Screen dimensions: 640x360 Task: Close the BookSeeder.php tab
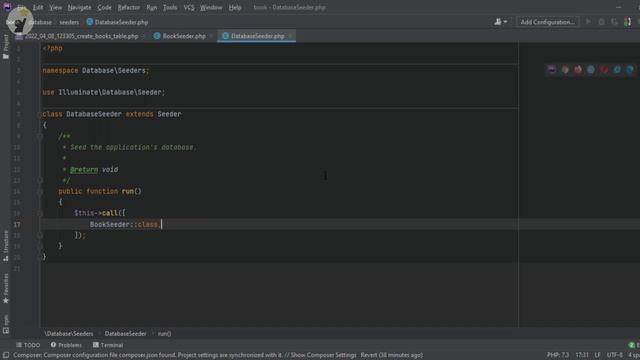tap(211, 36)
